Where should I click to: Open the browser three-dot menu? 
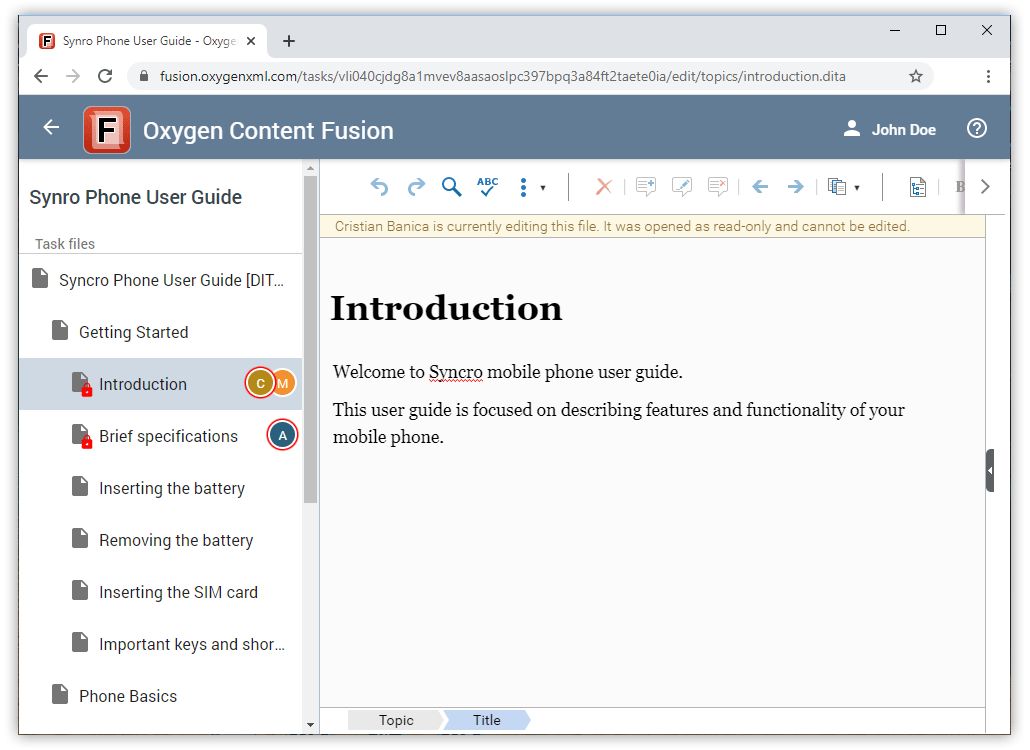(988, 76)
